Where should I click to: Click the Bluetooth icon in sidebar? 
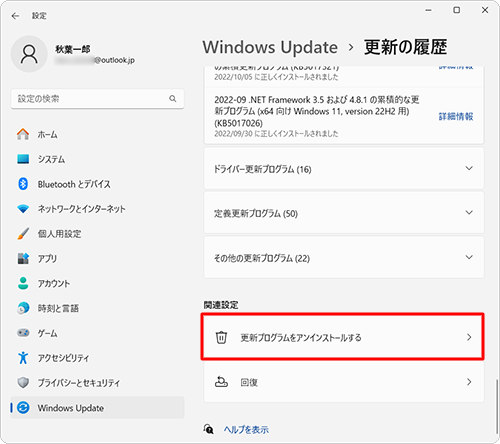23,184
